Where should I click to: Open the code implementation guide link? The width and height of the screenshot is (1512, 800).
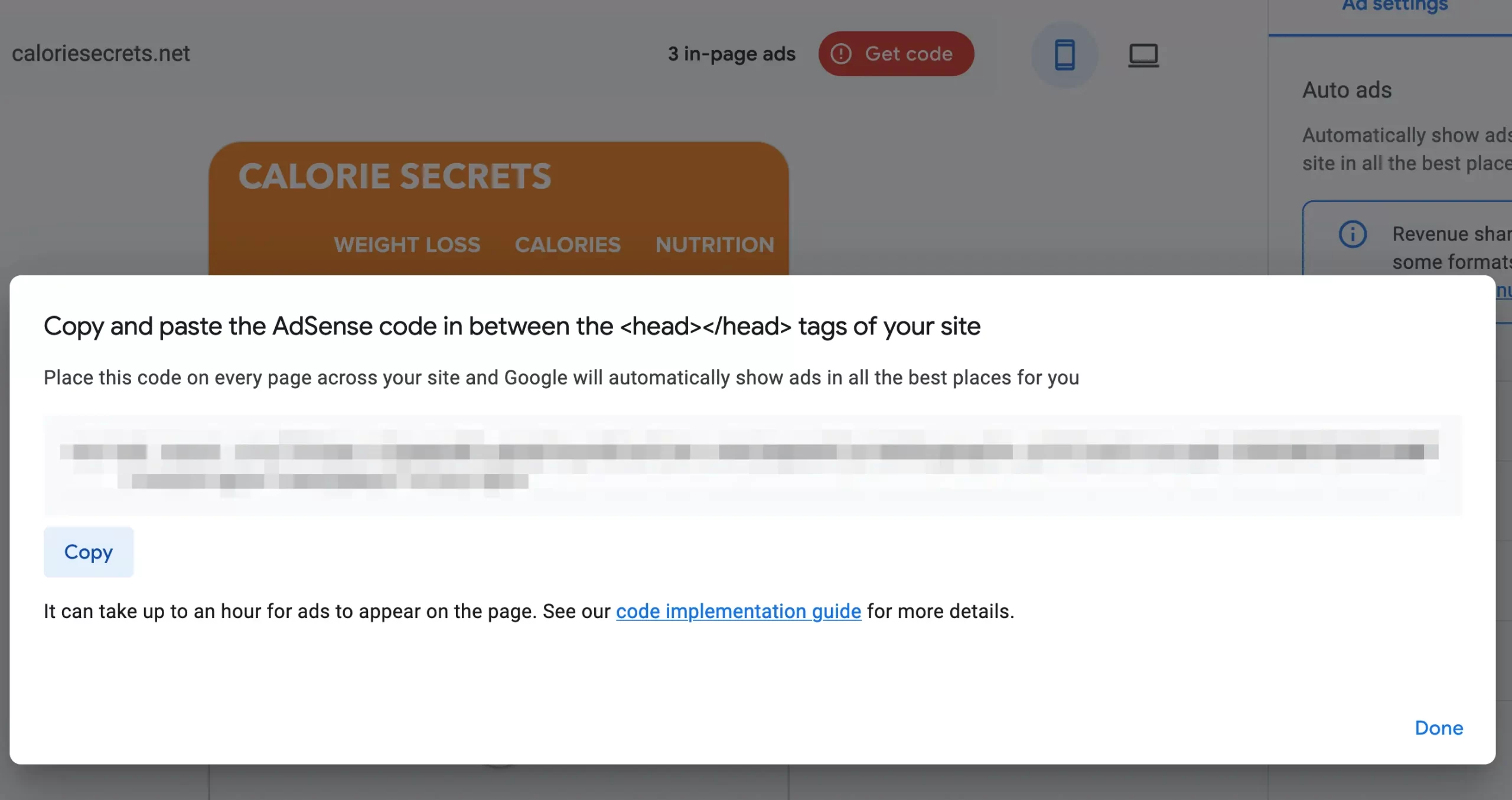[x=738, y=611]
